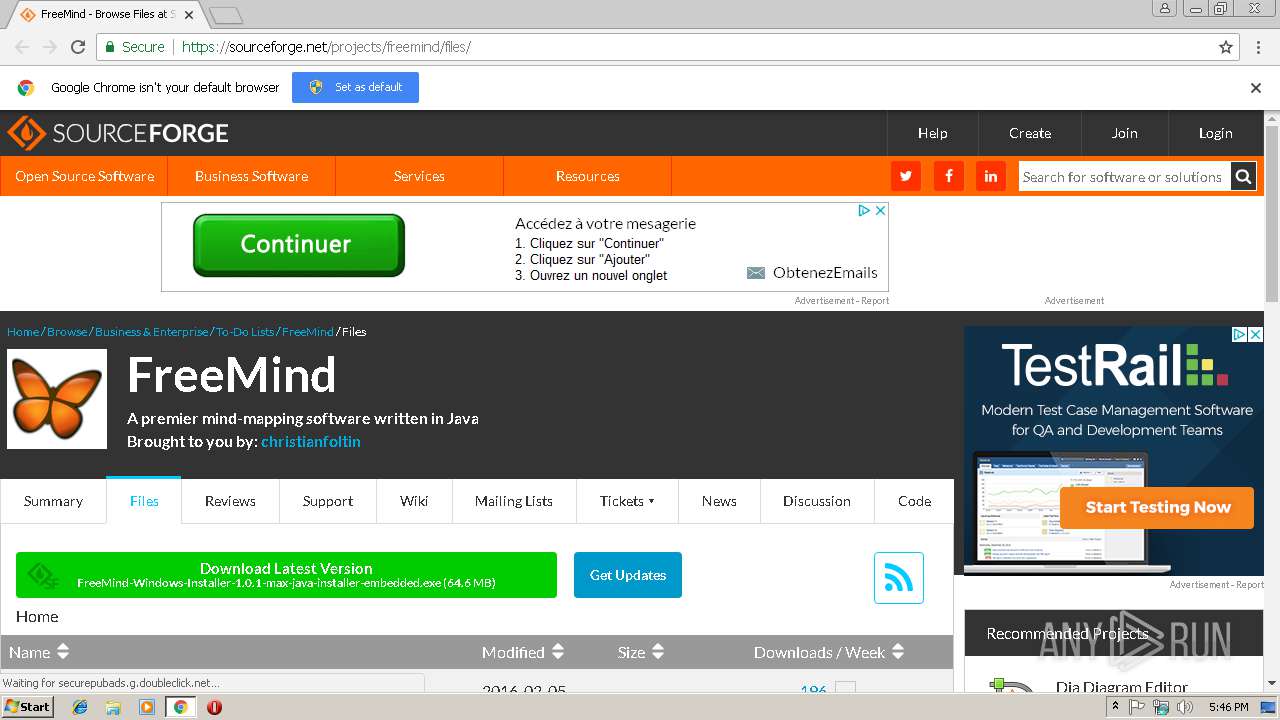Click the To-Do Lists breadcrumb
The image size is (1280, 720).
pos(245,332)
